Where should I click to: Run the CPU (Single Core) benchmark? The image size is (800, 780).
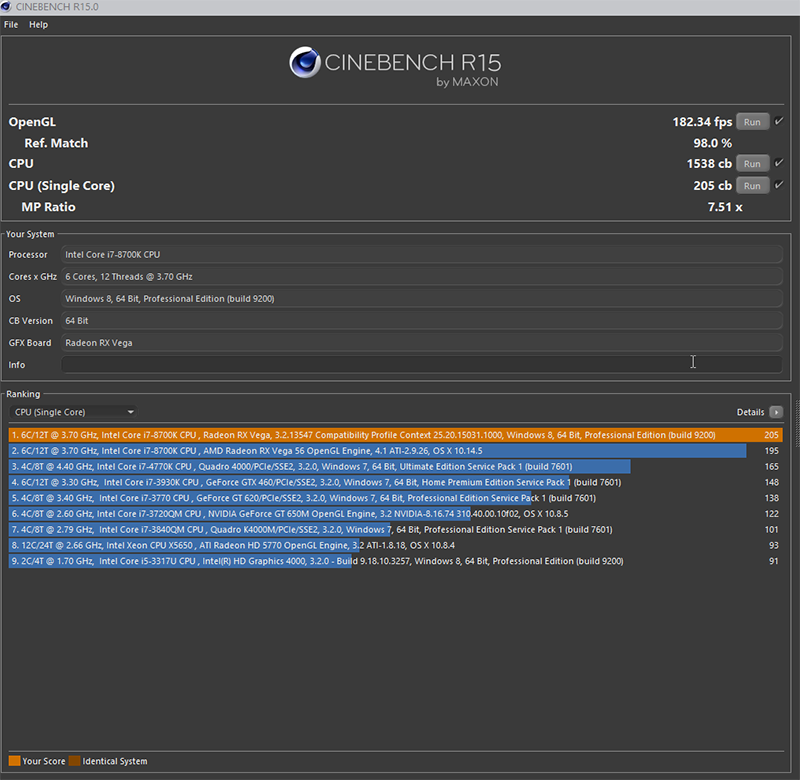[752, 186]
